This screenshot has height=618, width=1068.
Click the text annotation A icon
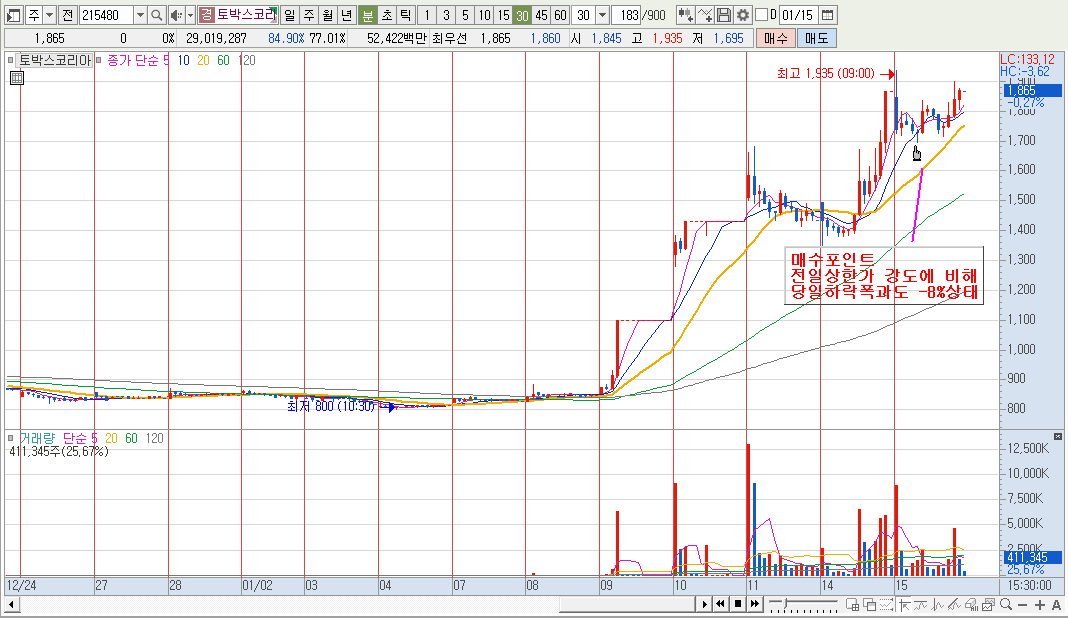point(1056,604)
